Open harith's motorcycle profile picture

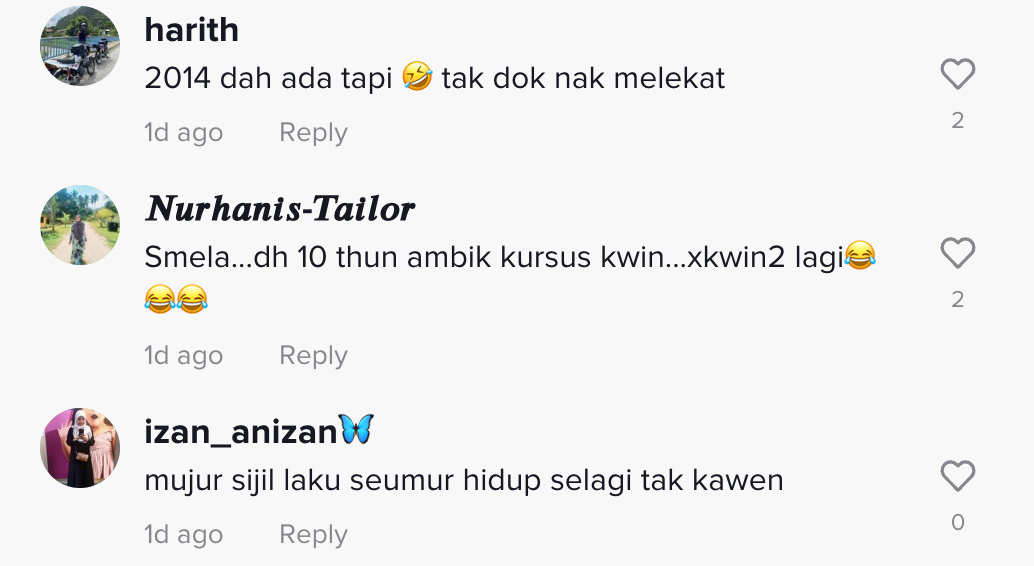click(x=80, y=46)
